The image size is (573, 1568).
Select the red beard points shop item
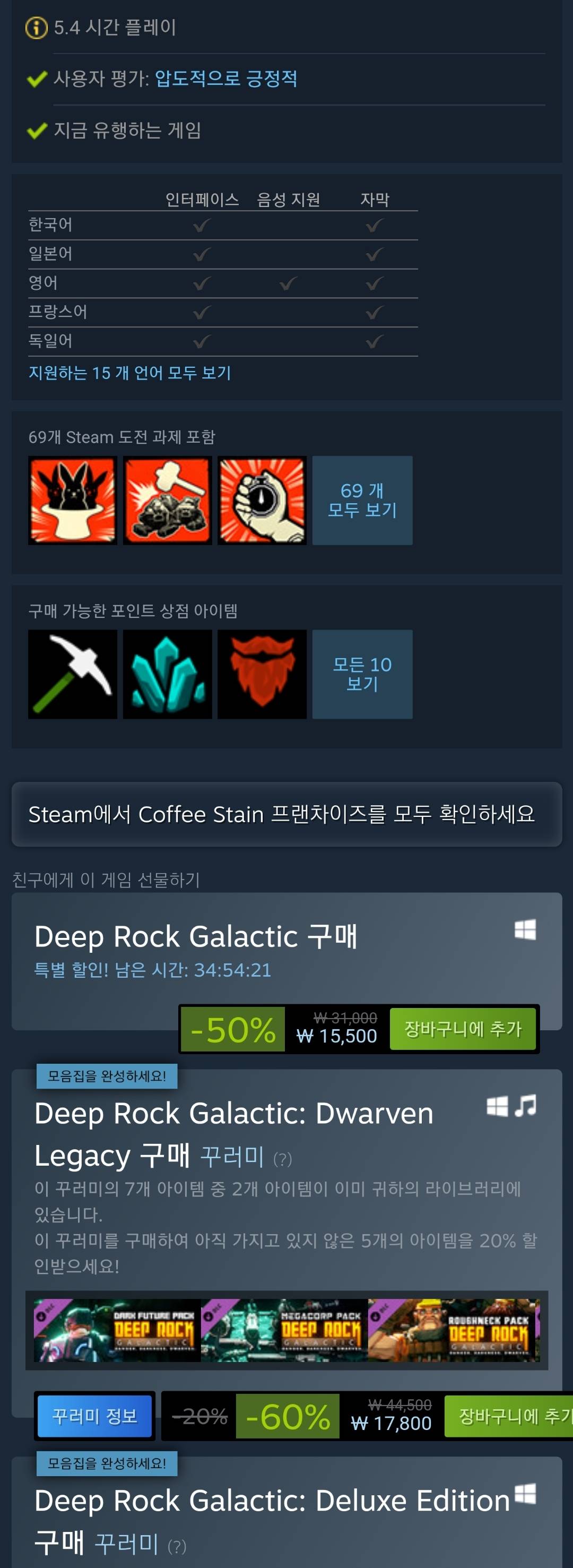point(262,674)
